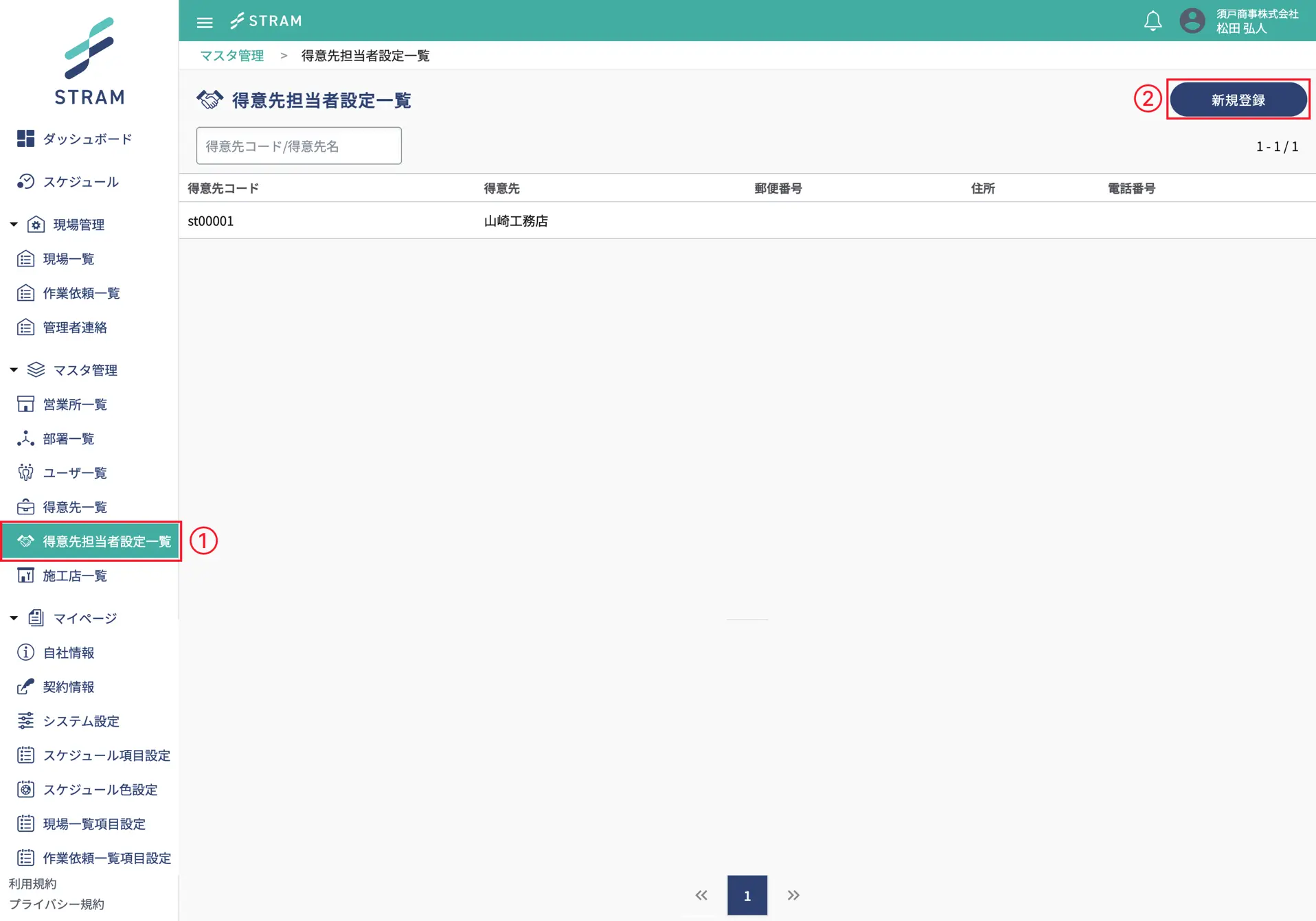Focus the 得意先コード/得意先名 search field
This screenshot has width=1316, height=921.
pyautogui.click(x=299, y=146)
